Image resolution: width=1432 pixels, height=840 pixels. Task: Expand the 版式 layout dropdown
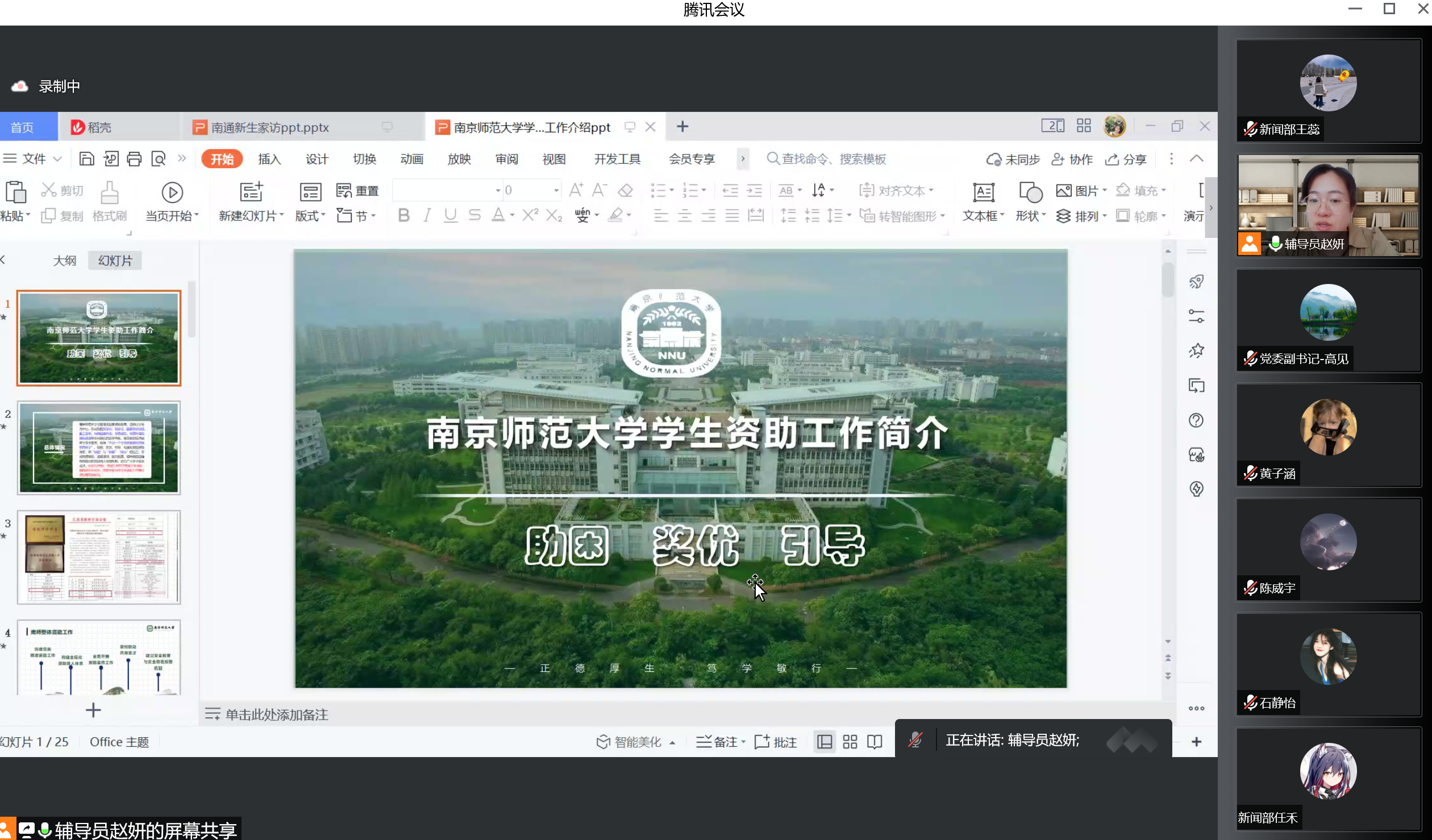pos(310,216)
